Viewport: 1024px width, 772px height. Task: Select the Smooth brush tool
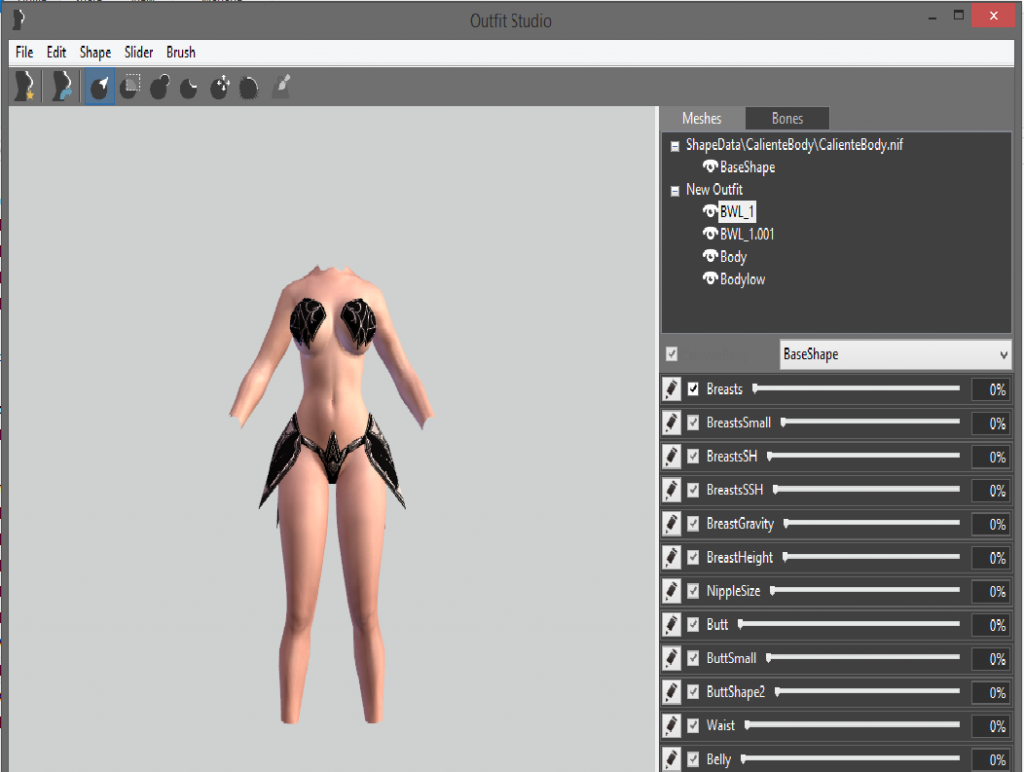pos(250,86)
